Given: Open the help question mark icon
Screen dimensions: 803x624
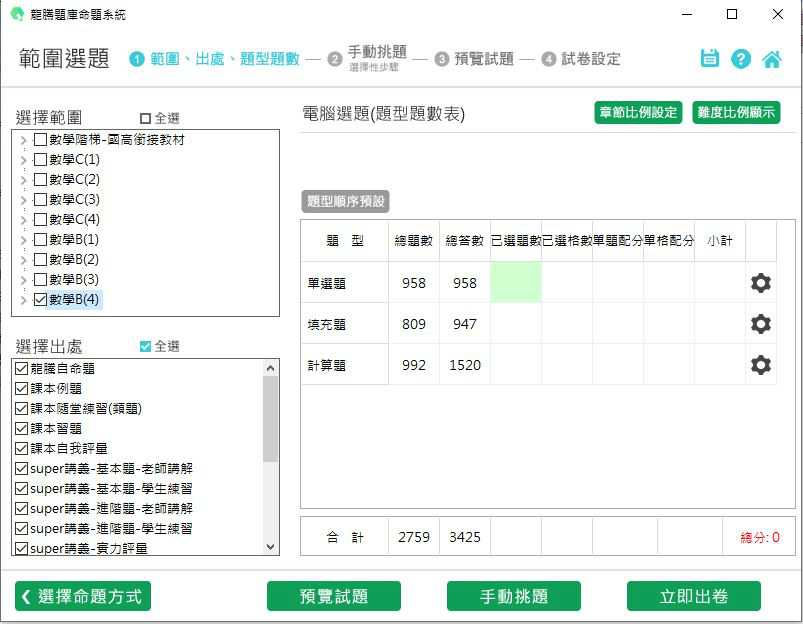Looking at the screenshot, I should (x=741, y=59).
